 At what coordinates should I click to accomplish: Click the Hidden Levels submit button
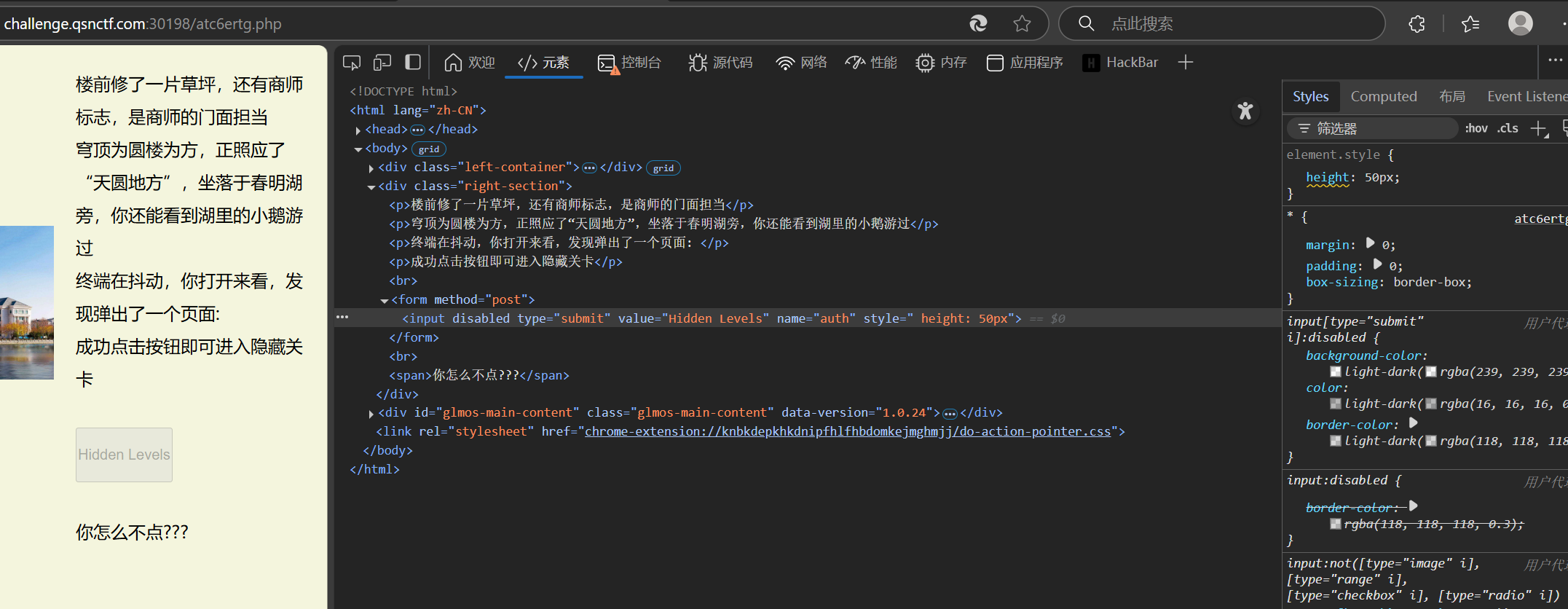124,455
